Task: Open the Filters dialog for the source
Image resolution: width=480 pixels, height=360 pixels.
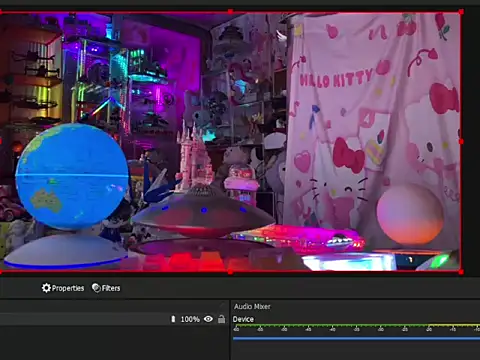Action: [x=106, y=288]
